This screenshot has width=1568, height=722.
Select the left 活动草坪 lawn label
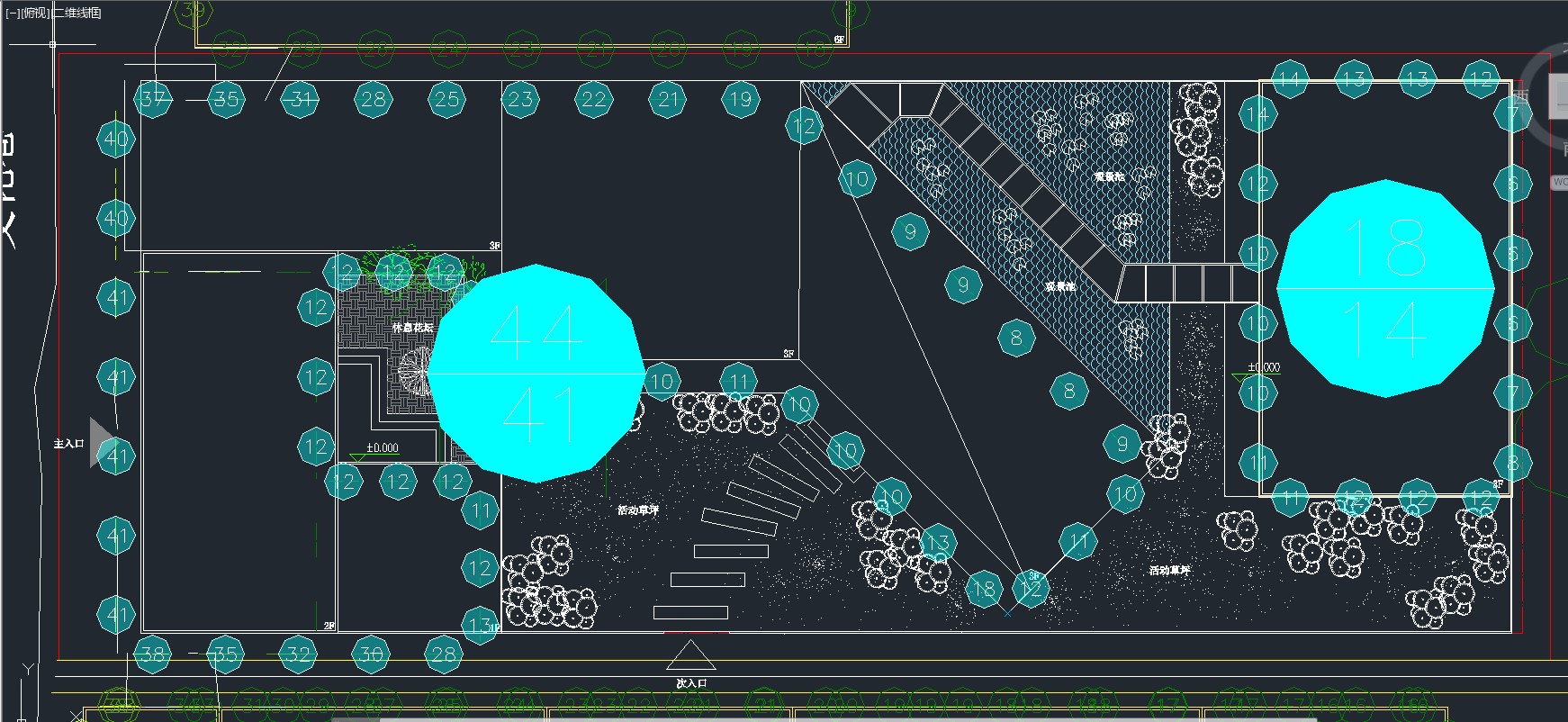[637, 510]
